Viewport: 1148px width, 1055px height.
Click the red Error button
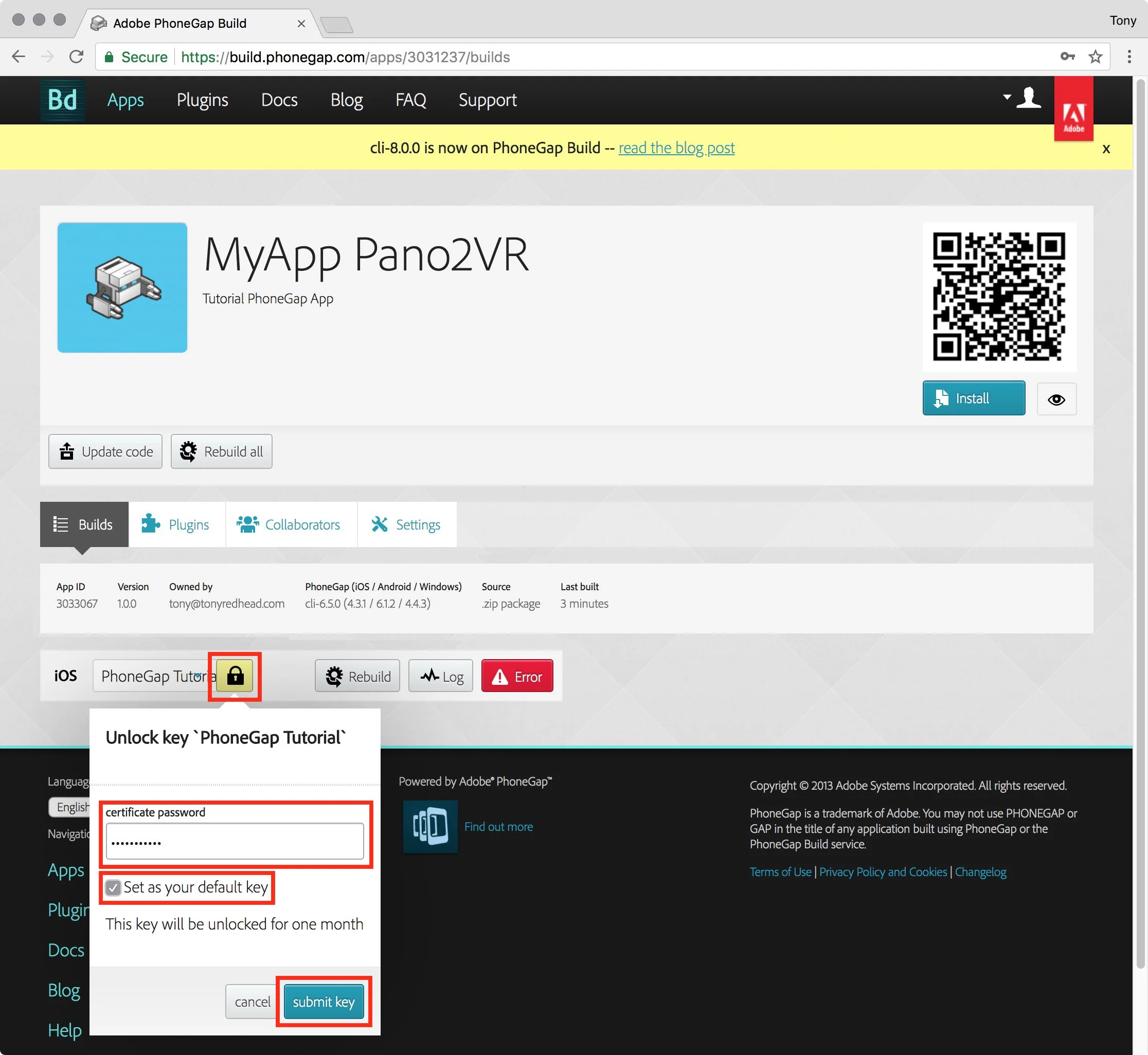point(517,676)
